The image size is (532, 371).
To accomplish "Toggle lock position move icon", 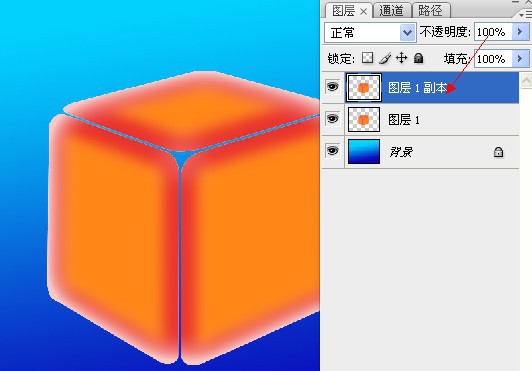I will [401, 58].
